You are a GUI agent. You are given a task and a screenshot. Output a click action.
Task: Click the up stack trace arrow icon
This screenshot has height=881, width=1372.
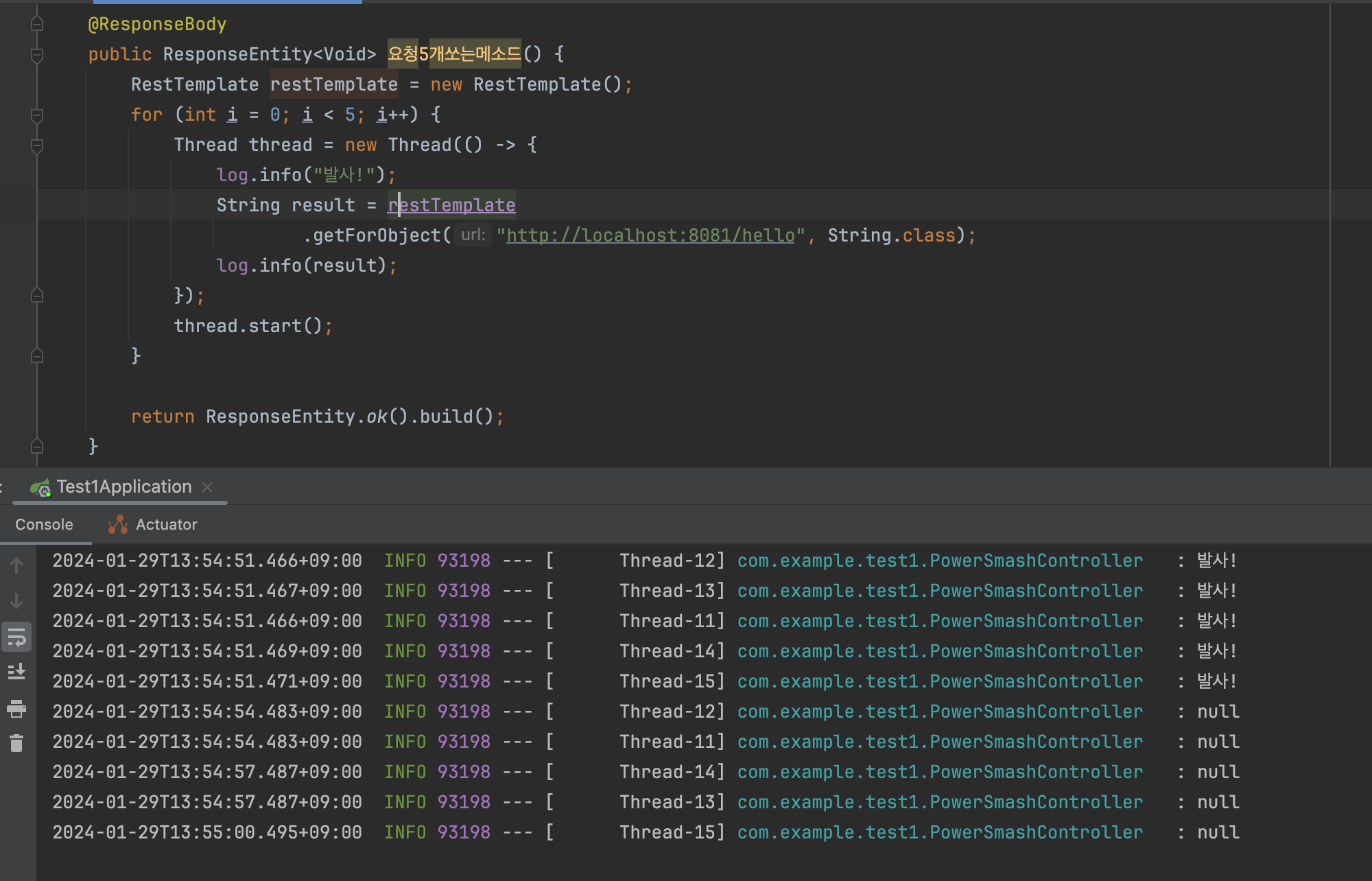[16, 565]
